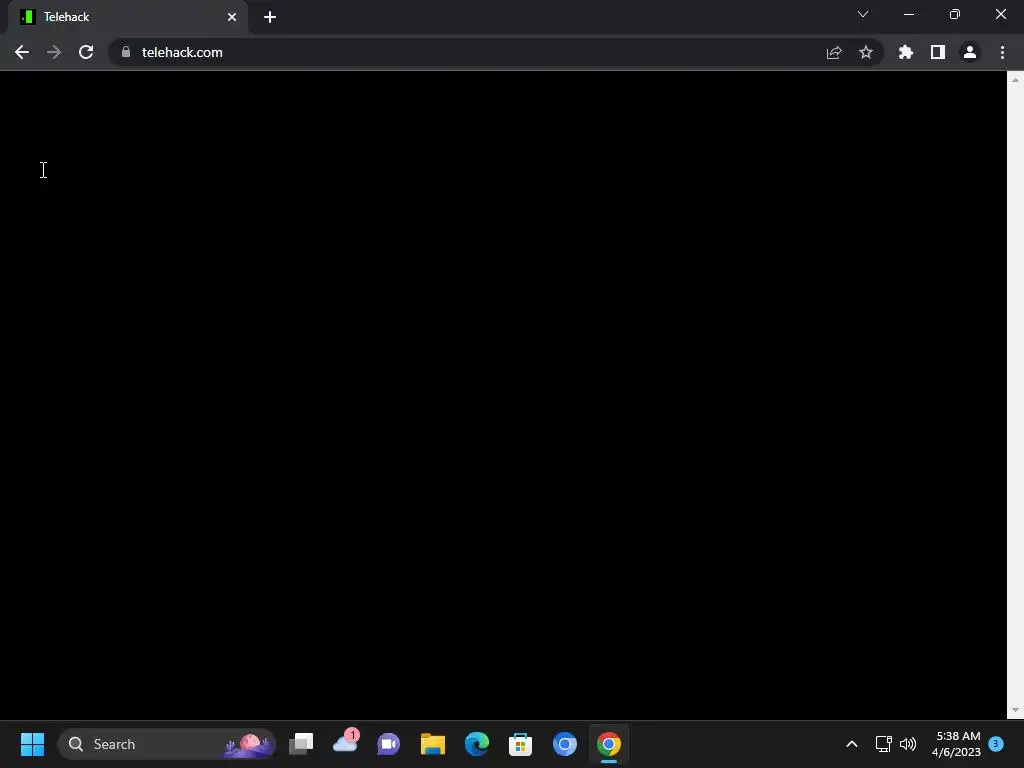
Task: Close the Telehack tab
Action: pyautogui.click(x=232, y=17)
